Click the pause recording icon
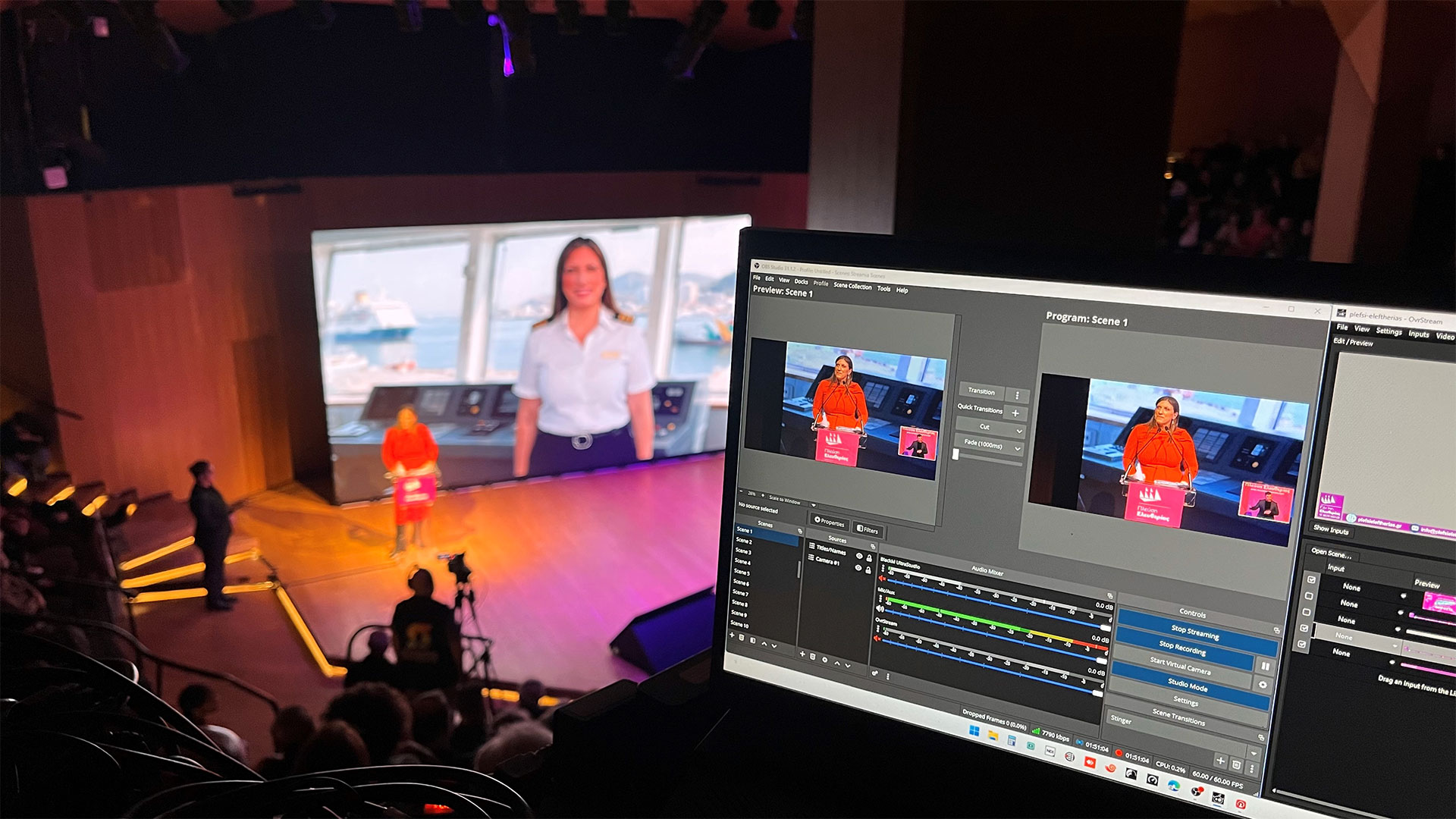 [x=1265, y=666]
